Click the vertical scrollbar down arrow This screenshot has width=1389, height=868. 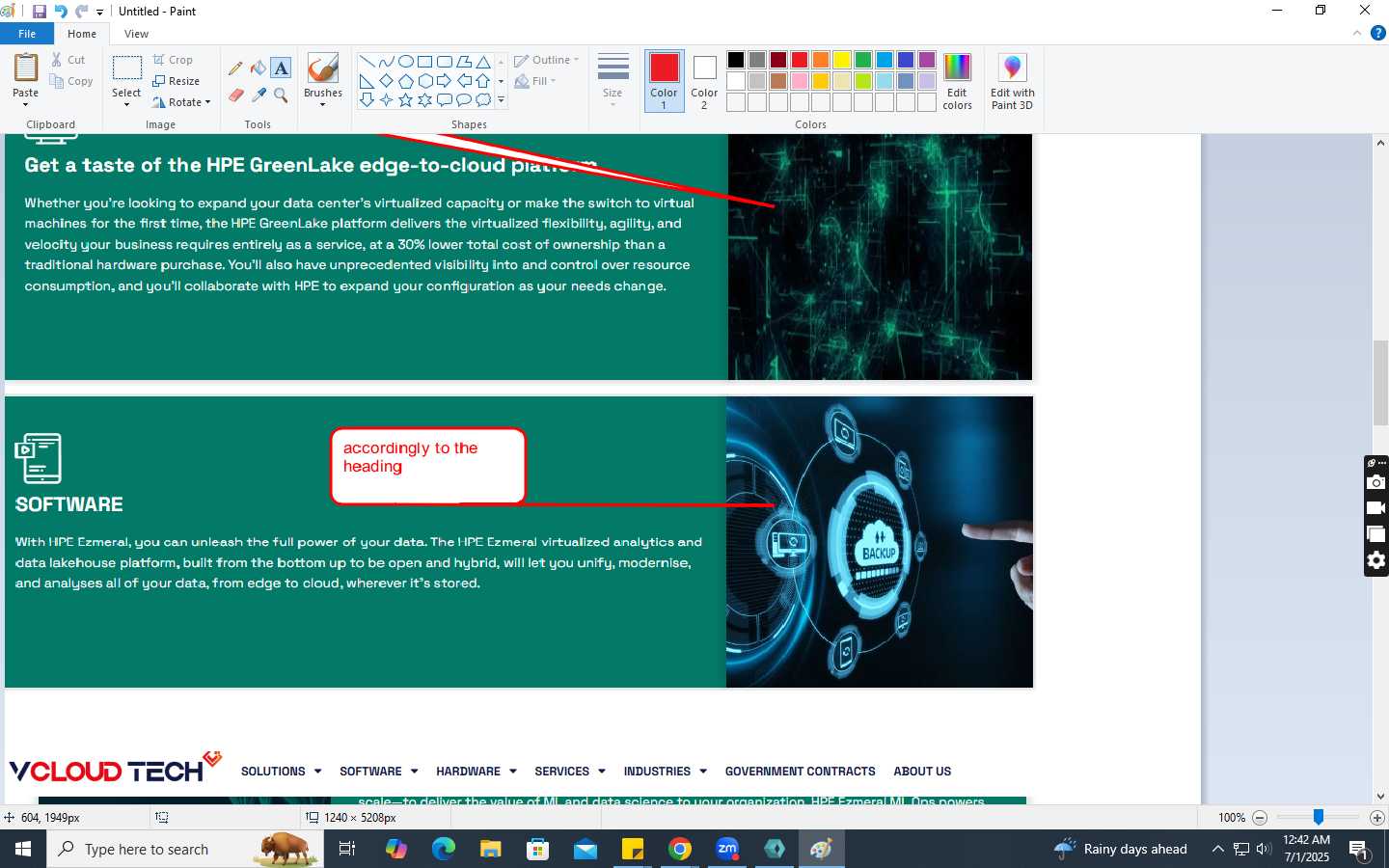click(1380, 797)
